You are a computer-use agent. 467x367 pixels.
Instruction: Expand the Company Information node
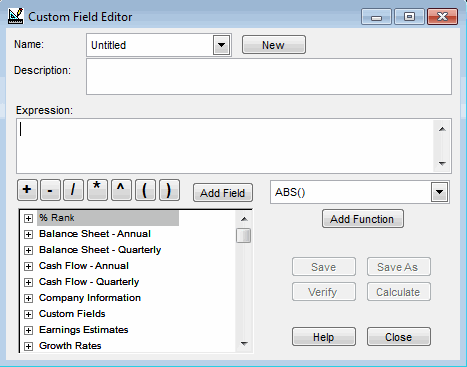28,298
